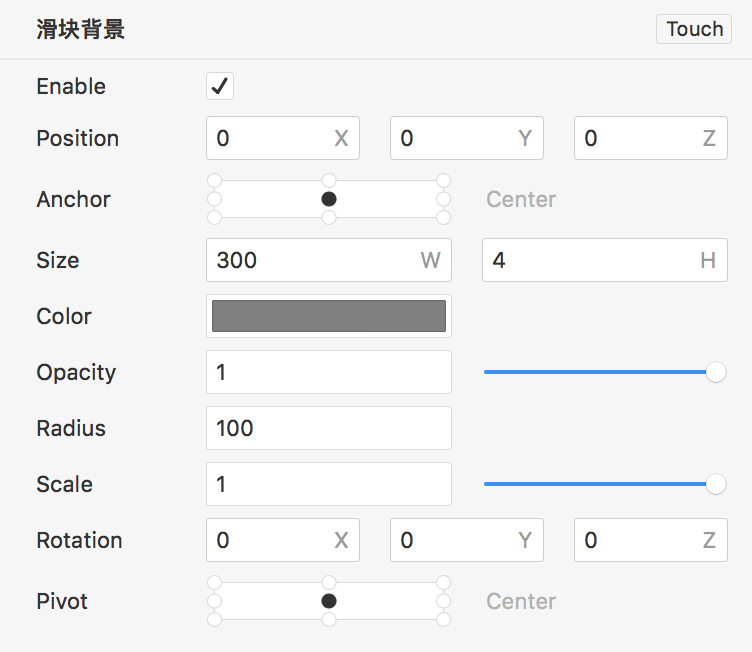The image size is (752, 652).
Task: Select bottom-right Pivot point
Action: click(444, 619)
